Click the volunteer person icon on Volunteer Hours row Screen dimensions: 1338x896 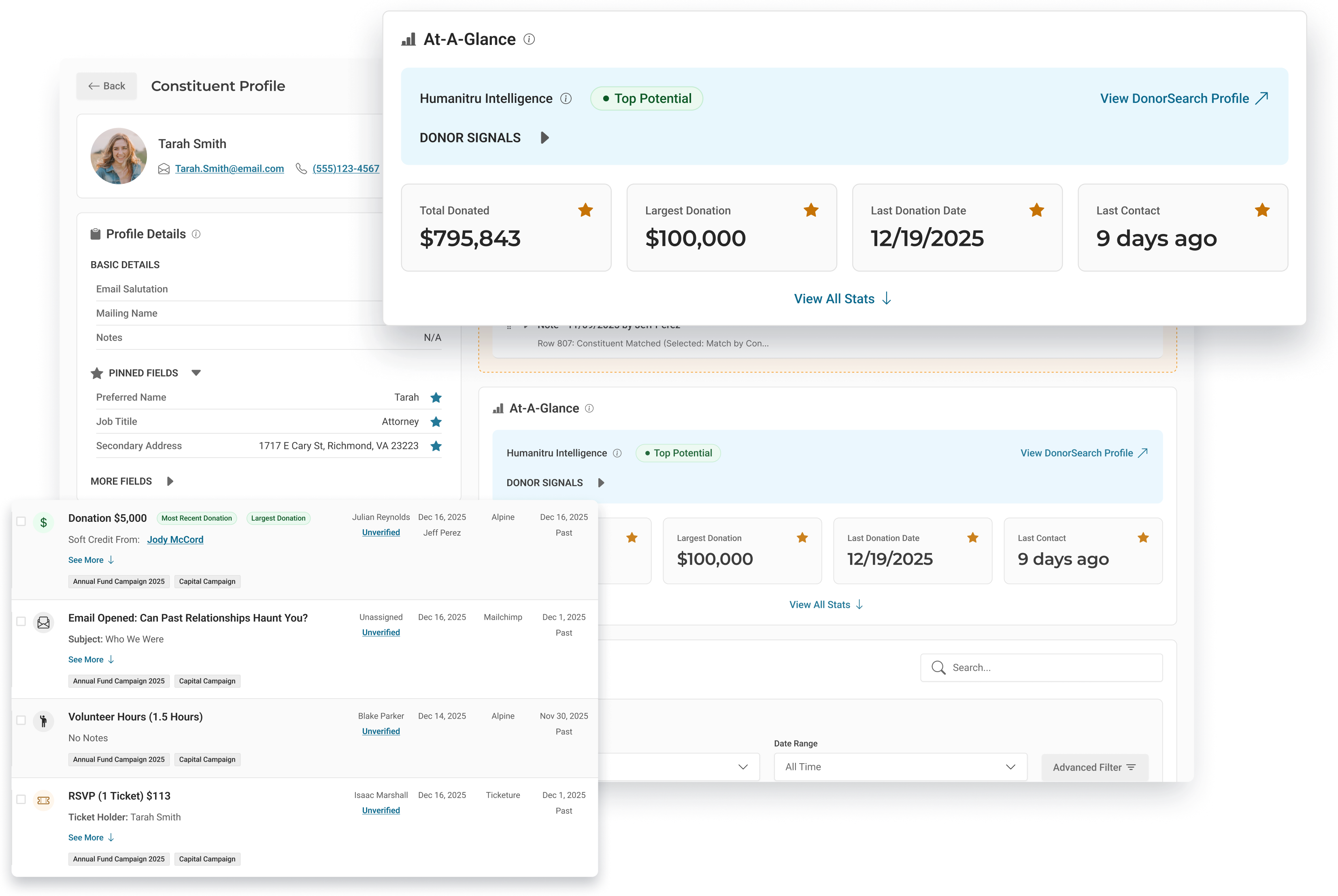[43, 721]
